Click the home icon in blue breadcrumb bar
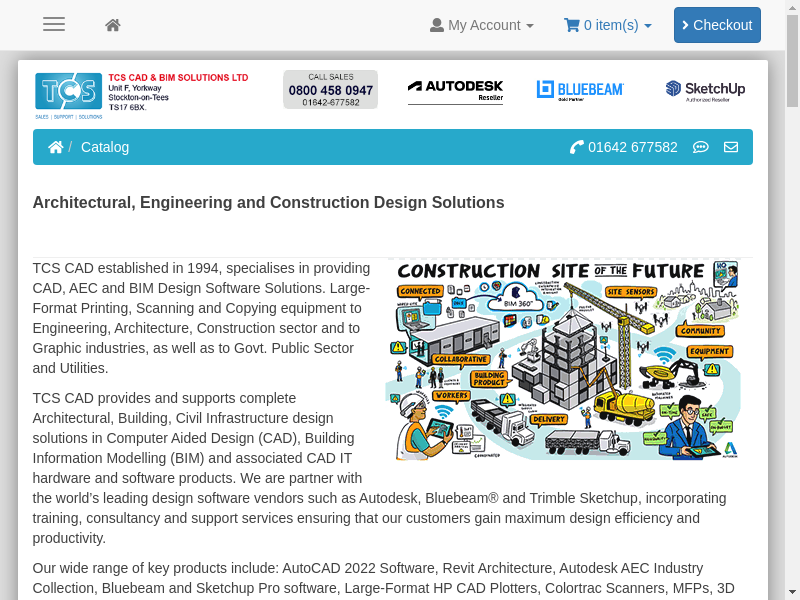800x600 pixels. click(x=56, y=147)
